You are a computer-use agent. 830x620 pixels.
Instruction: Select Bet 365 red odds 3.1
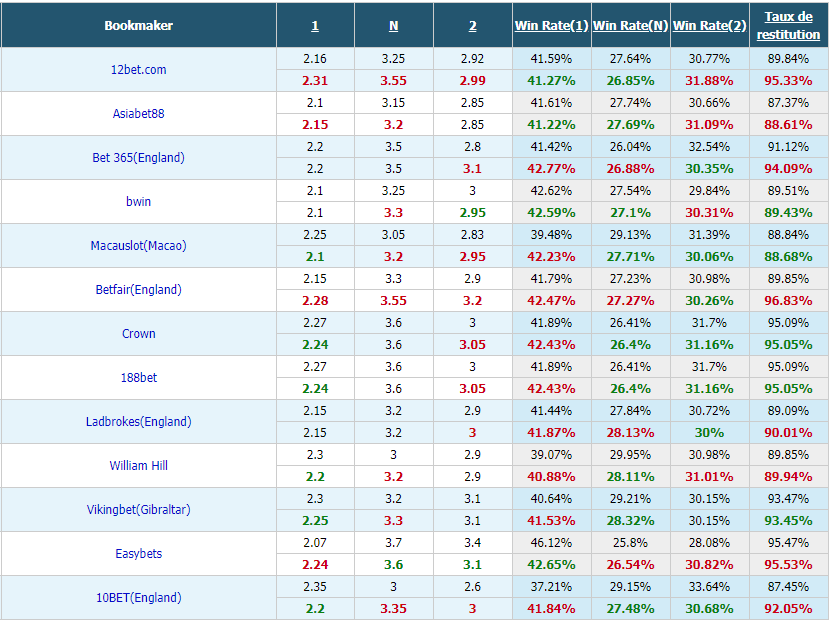[473, 168]
